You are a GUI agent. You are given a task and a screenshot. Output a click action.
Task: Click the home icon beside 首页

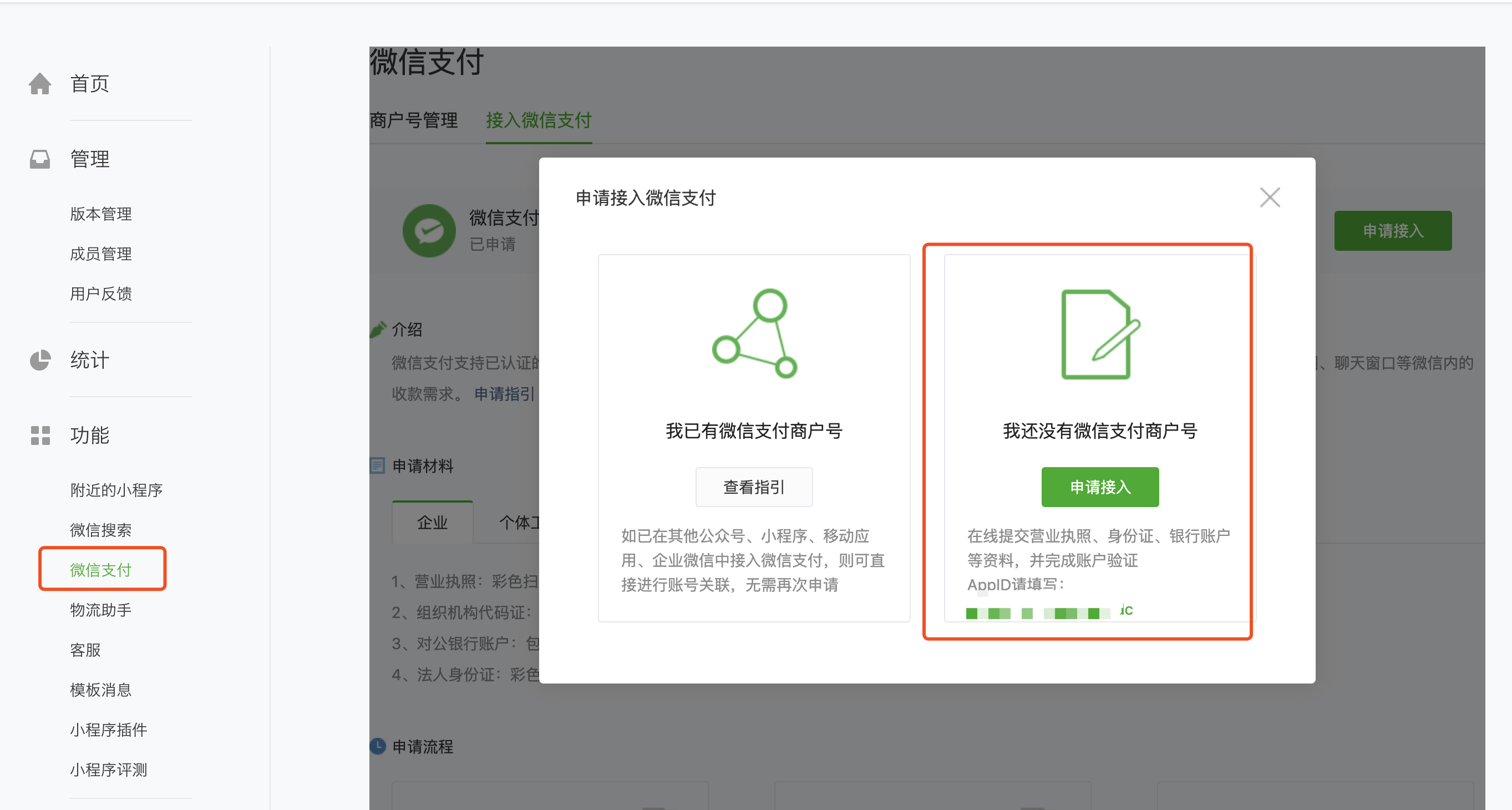40,83
